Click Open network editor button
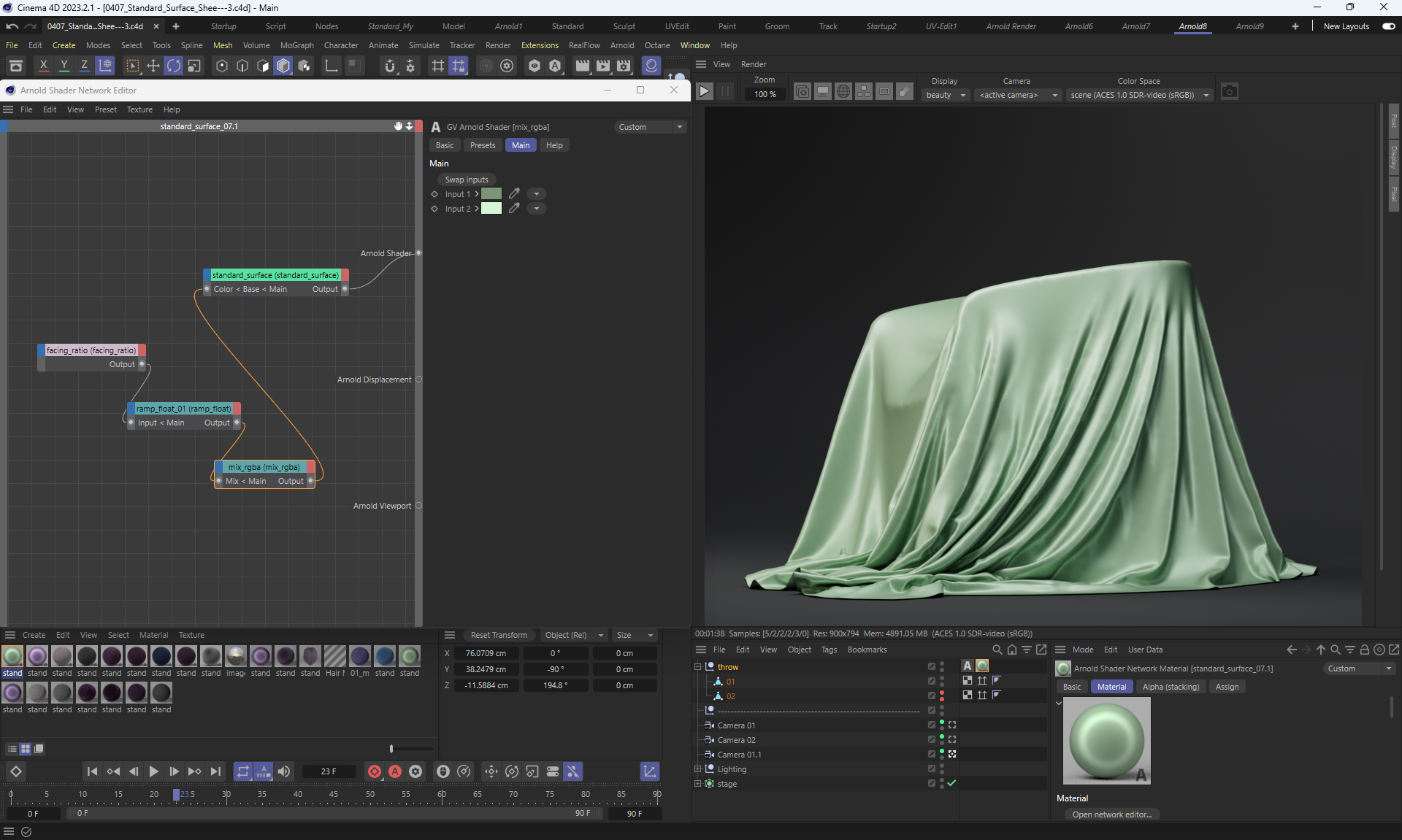The width and height of the screenshot is (1402, 840). coord(1111,814)
